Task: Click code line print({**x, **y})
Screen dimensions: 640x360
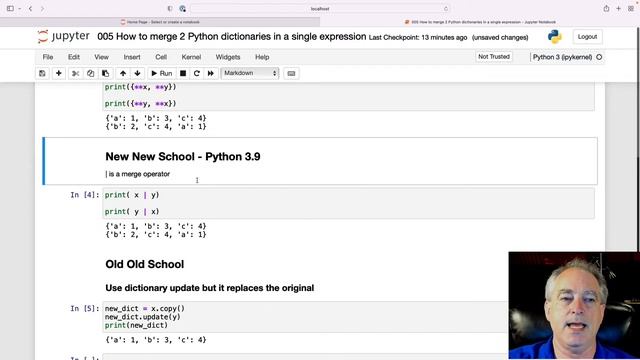Action: [x=140, y=87]
